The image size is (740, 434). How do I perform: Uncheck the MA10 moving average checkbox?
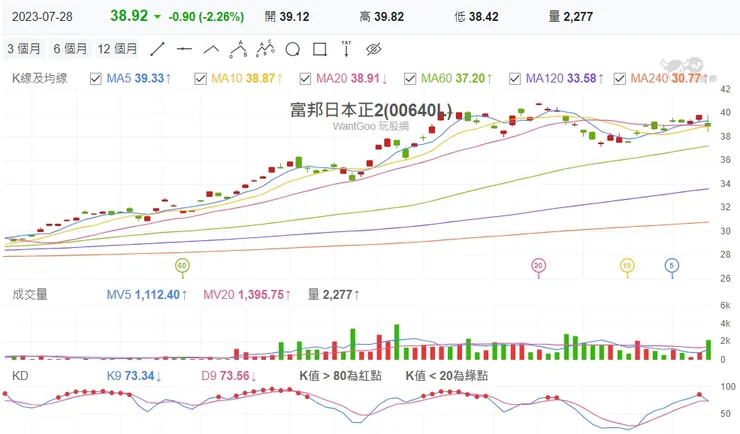click(201, 79)
